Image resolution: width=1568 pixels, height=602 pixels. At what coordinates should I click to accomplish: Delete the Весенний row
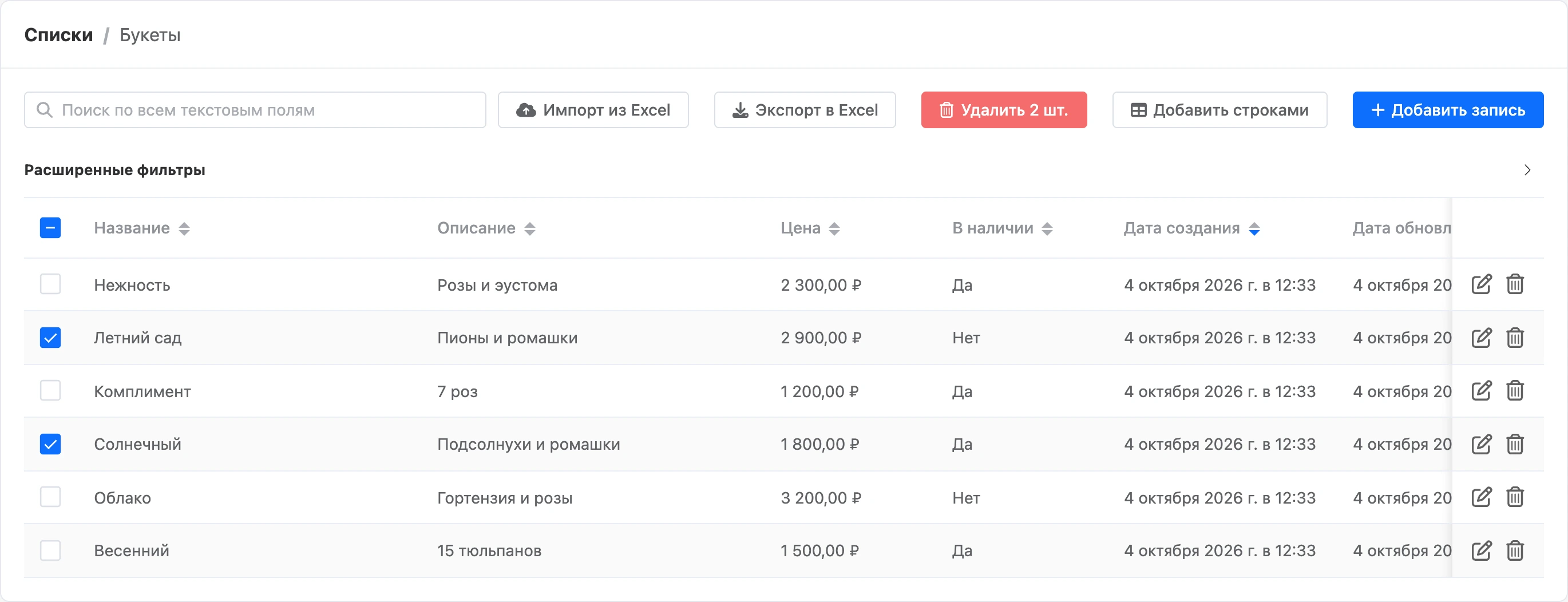[1515, 551]
